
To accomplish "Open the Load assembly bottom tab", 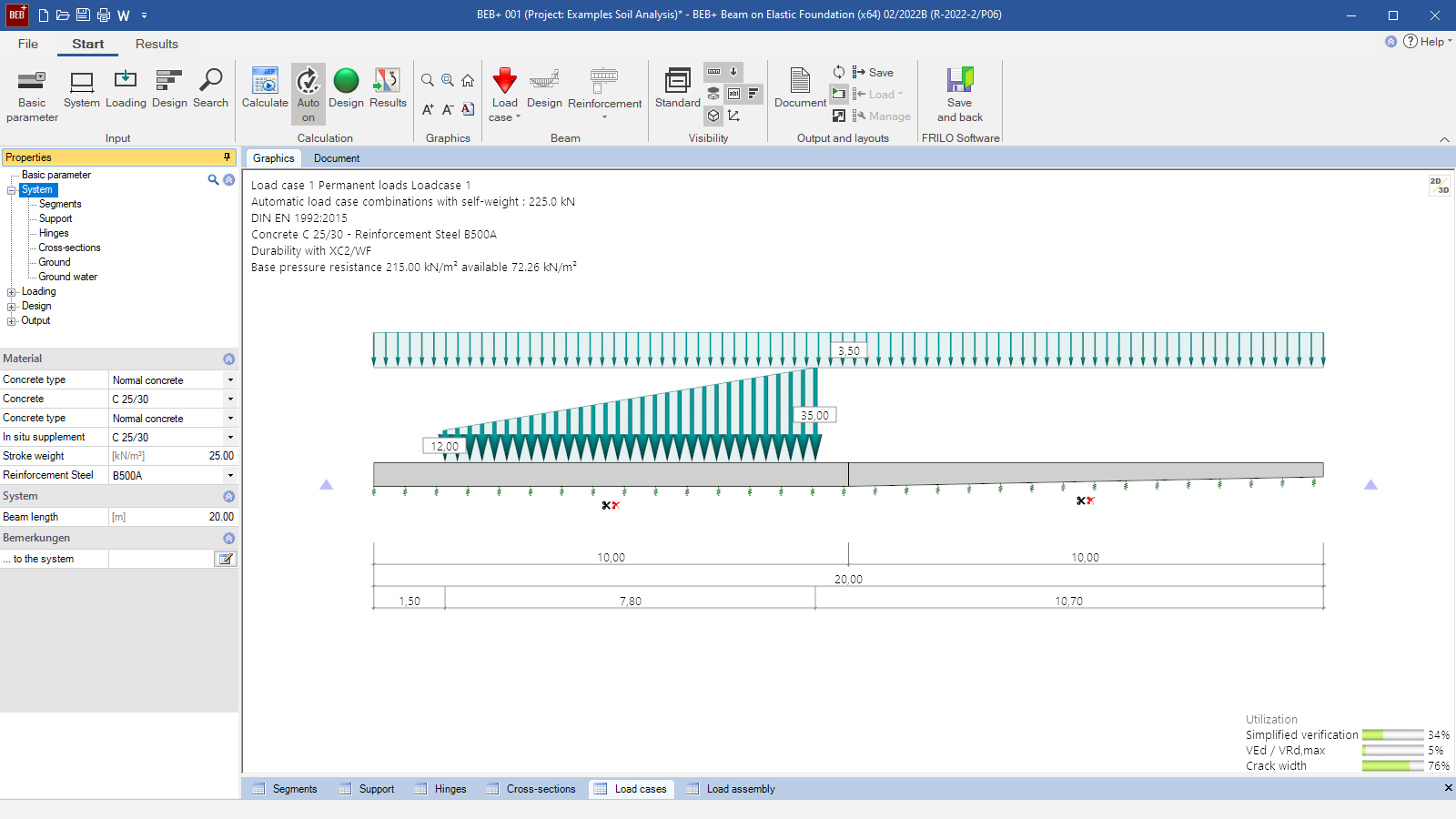I will 731,789.
